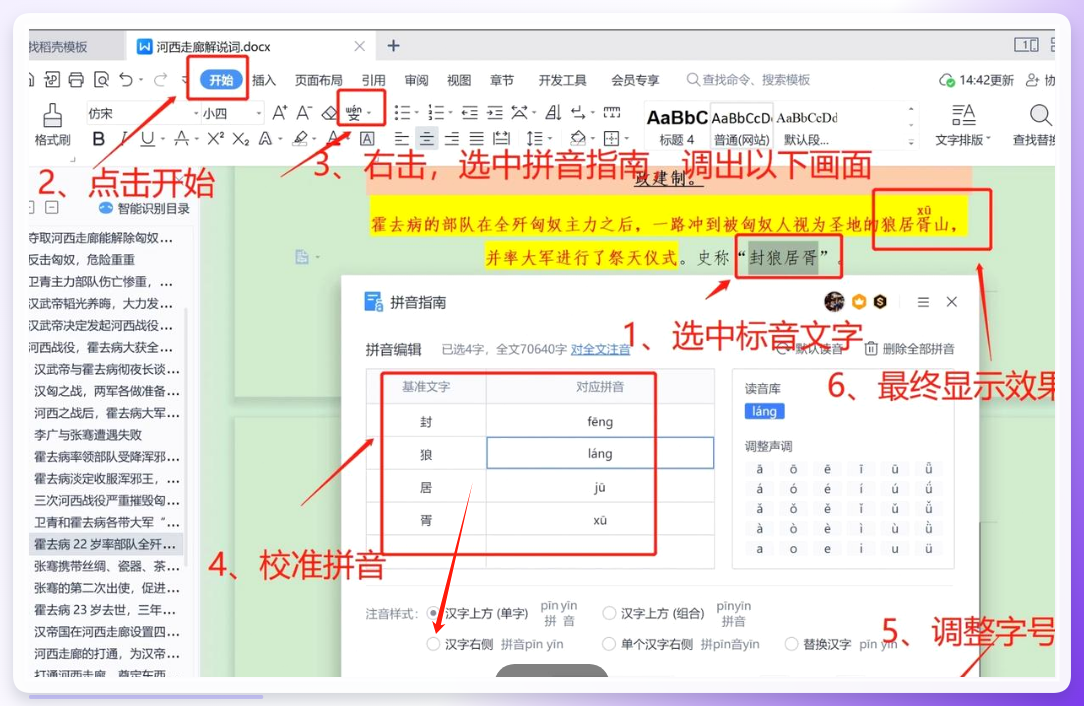Switch to the 插入 (Insert) ribbon tab

[x=264, y=80]
